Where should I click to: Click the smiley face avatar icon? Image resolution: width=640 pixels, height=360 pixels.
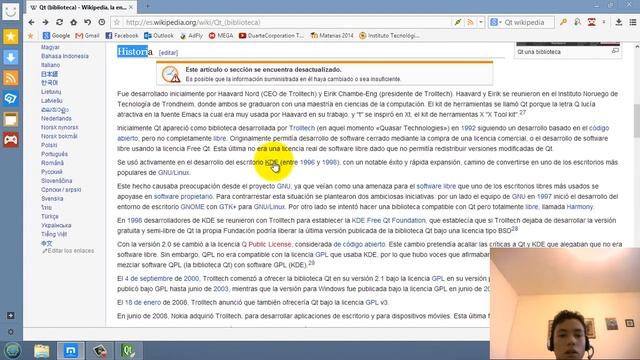pyautogui.click(x=11, y=11)
